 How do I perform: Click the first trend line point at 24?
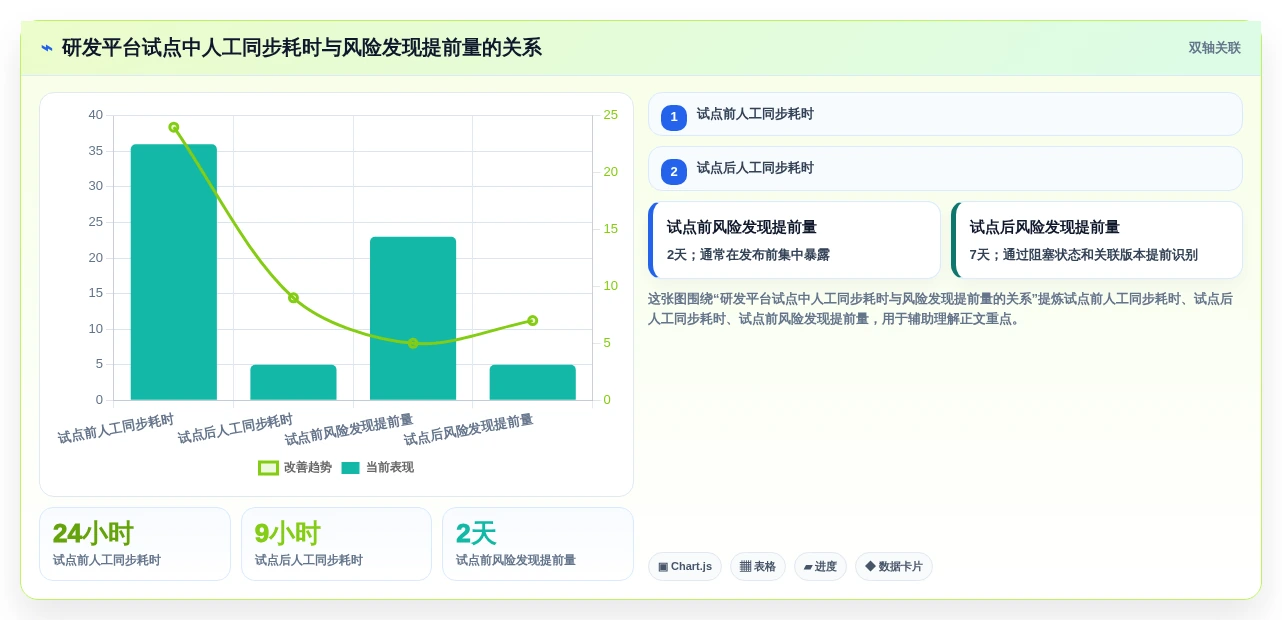[x=174, y=127]
